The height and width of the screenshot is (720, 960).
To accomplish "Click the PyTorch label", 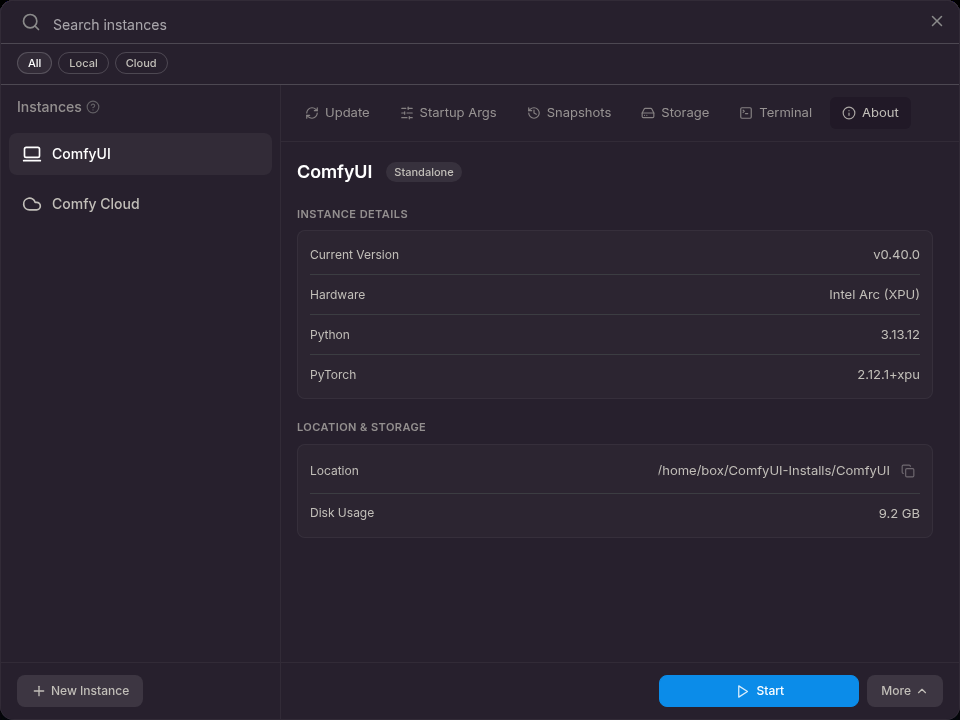I will point(332,375).
